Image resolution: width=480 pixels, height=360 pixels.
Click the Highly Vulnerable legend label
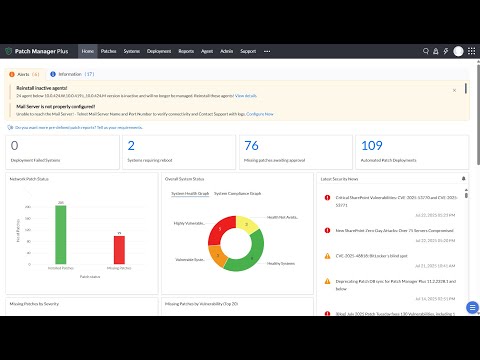coord(189,223)
